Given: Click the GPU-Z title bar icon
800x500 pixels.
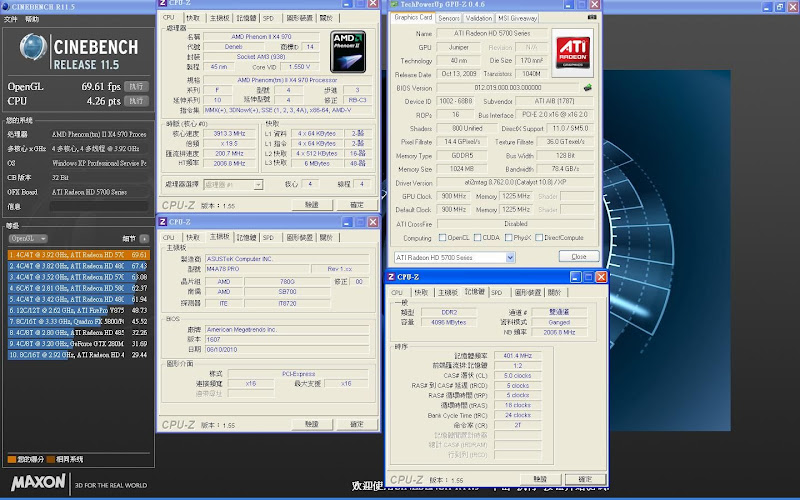Looking at the screenshot, I should coord(394,4).
